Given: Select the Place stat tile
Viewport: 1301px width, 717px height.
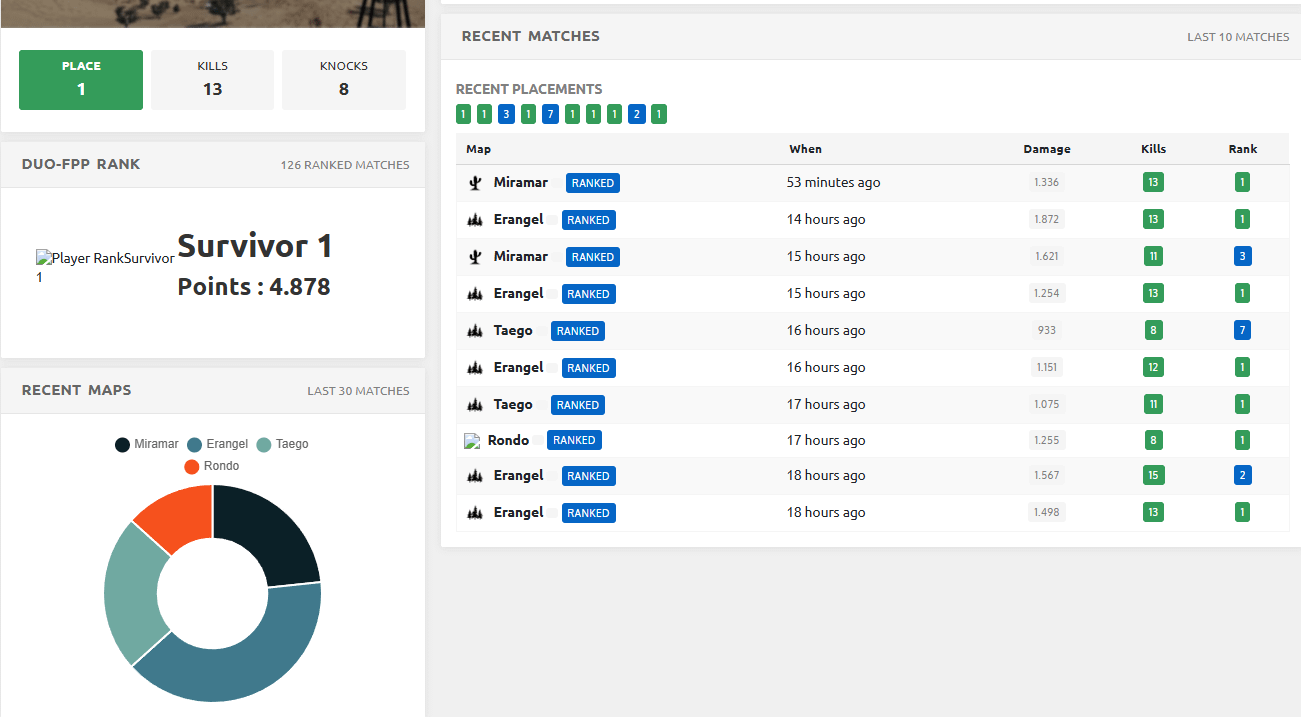Looking at the screenshot, I should (x=81, y=79).
